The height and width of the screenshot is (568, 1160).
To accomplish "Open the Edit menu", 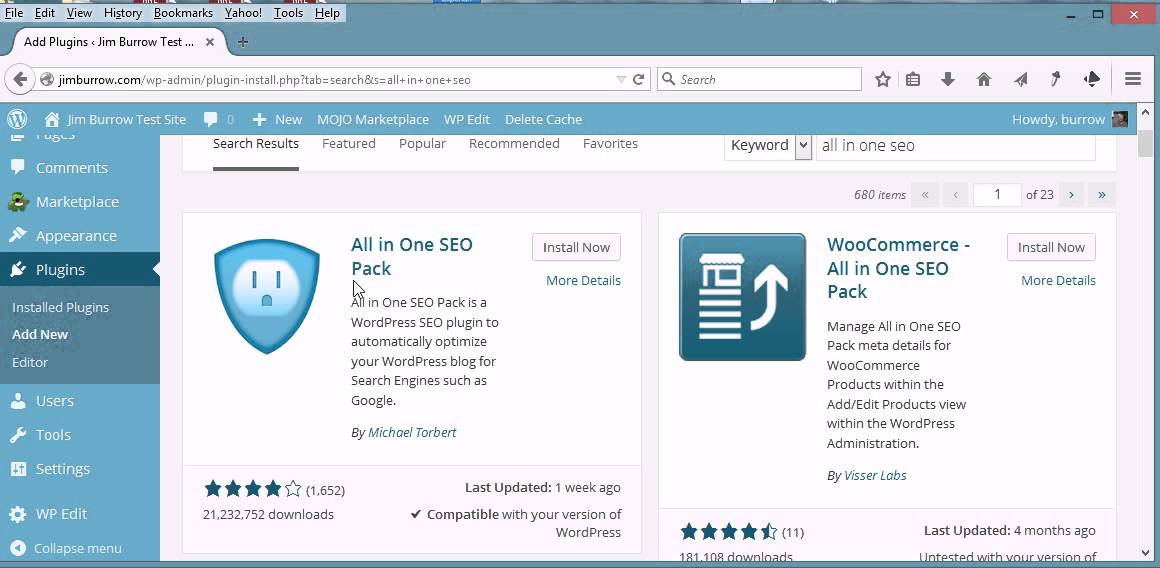I will tap(44, 13).
